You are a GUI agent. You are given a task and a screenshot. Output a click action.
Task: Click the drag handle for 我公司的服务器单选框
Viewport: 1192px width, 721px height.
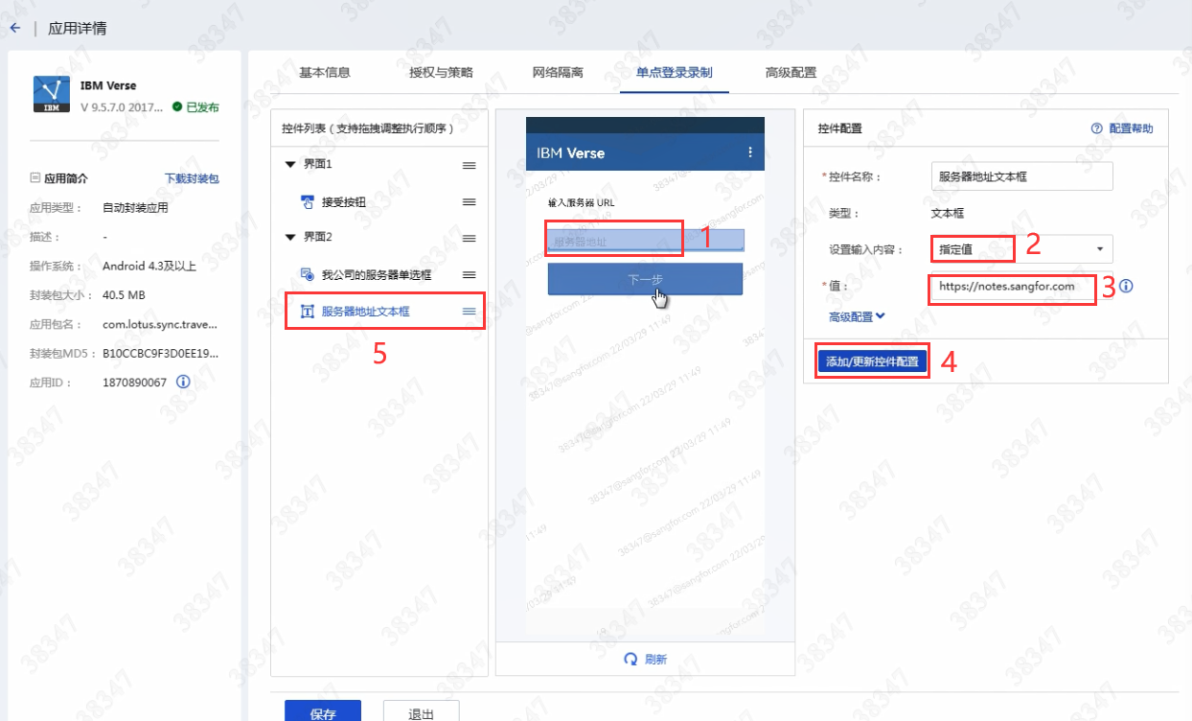click(469, 275)
